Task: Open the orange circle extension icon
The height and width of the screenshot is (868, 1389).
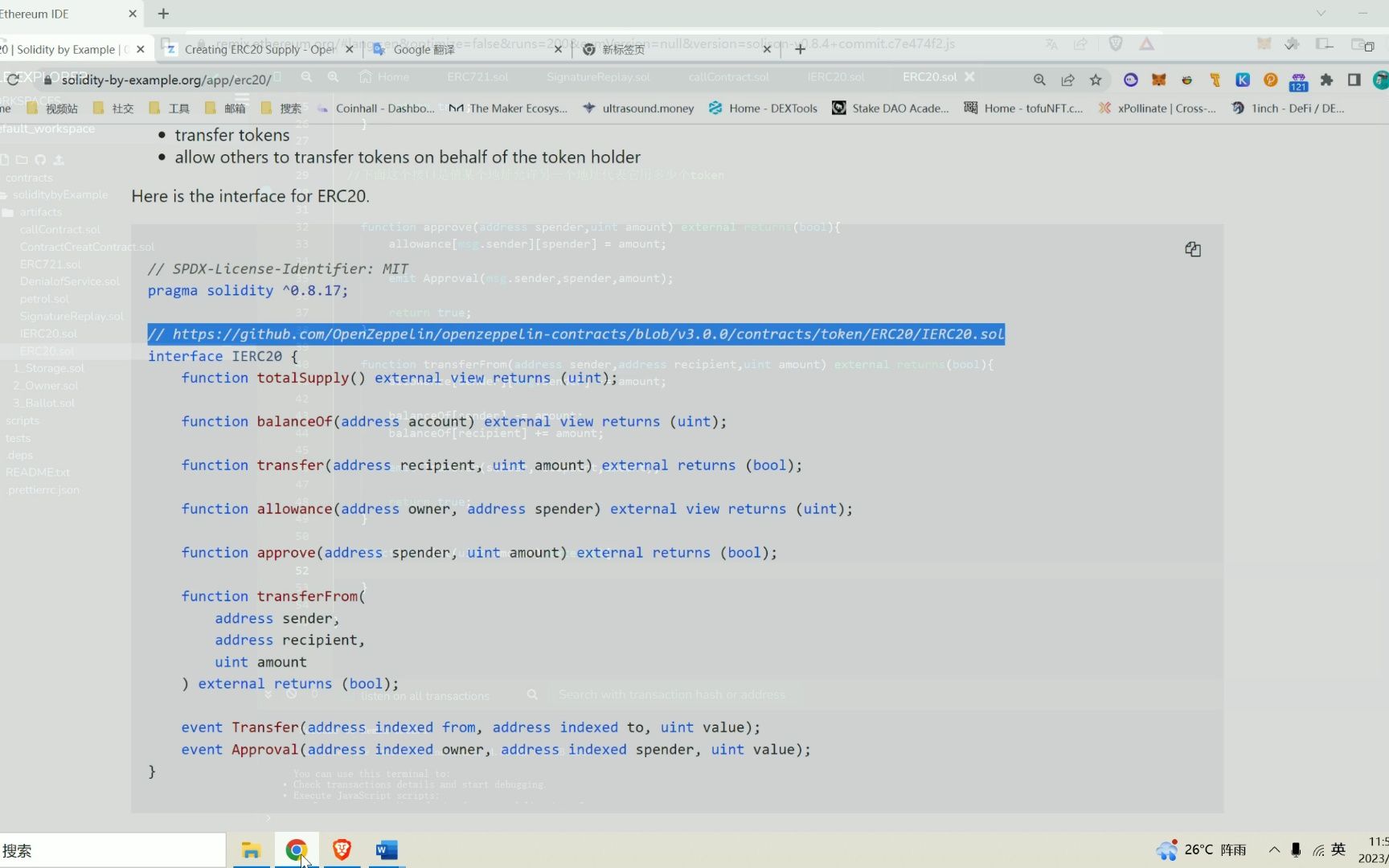Action: [x=1270, y=80]
